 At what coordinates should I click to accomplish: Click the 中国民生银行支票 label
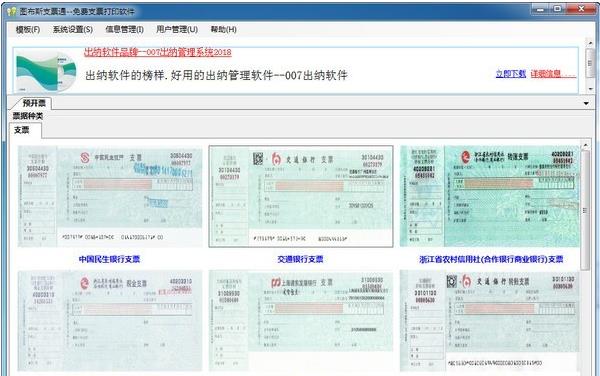tap(109, 259)
